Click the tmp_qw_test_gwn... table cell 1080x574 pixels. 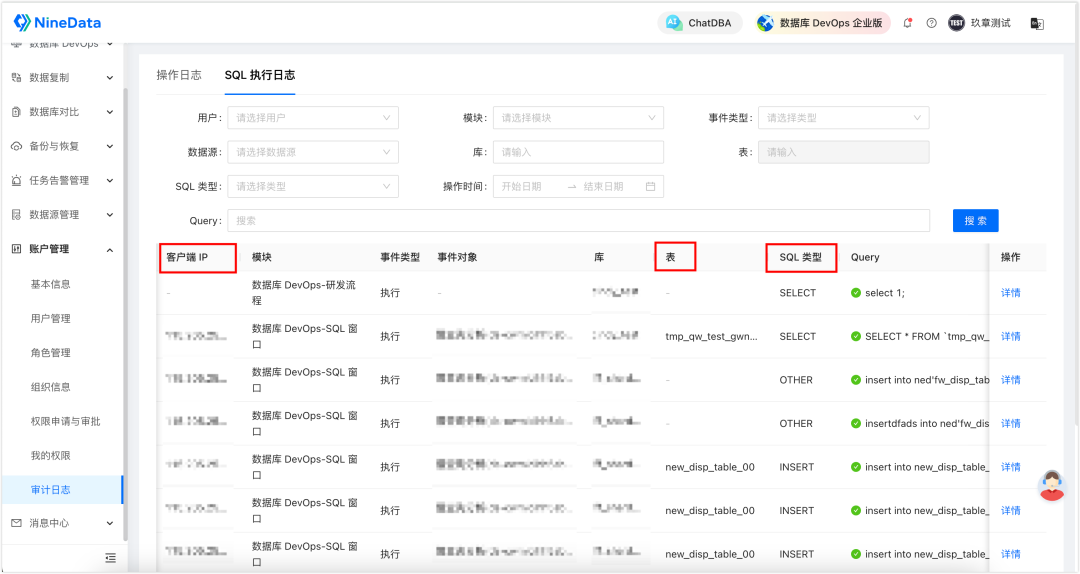click(711, 336)
